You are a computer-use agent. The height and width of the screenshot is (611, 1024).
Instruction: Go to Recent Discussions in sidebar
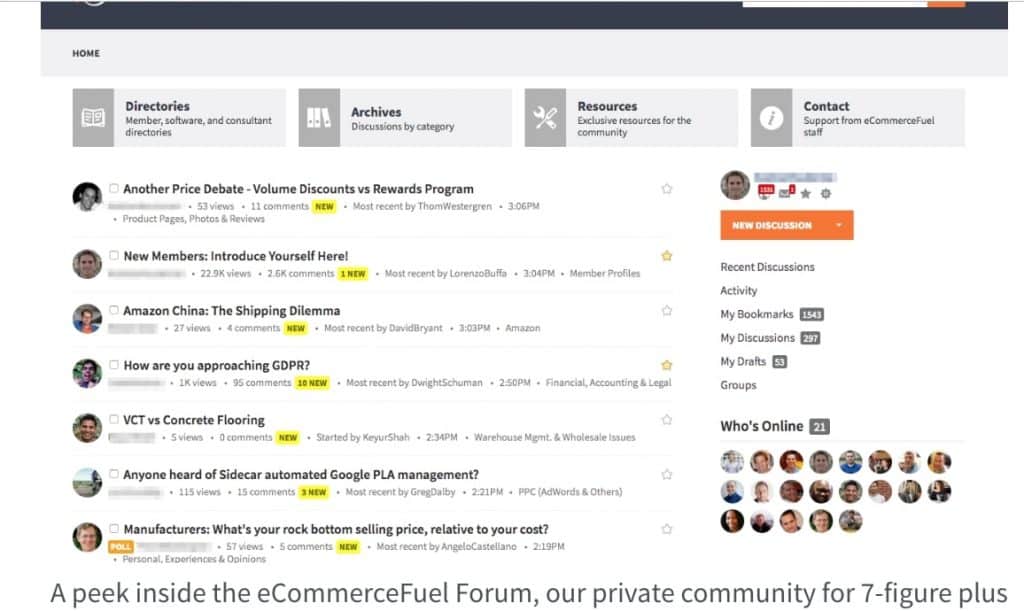(x=767, y=267)
